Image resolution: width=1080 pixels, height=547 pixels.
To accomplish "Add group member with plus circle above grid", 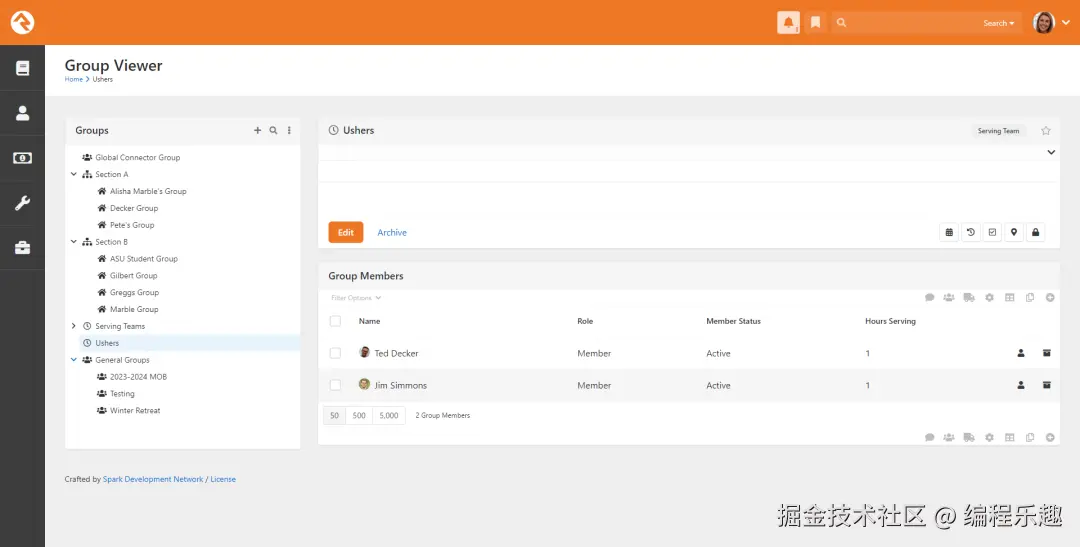I will pyautogui.click(x=1050, y=298).
